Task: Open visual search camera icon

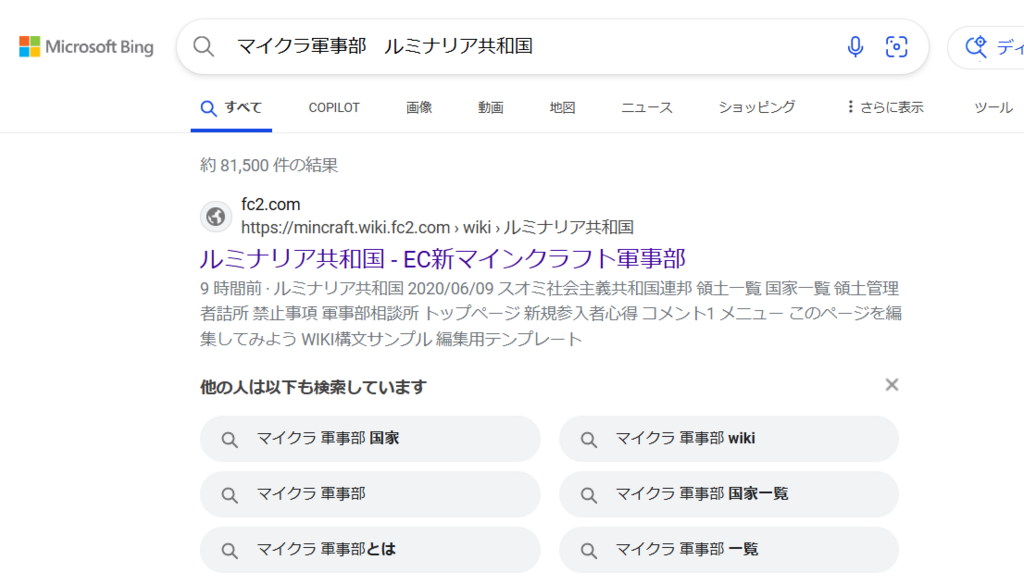Action: (897, 47)
